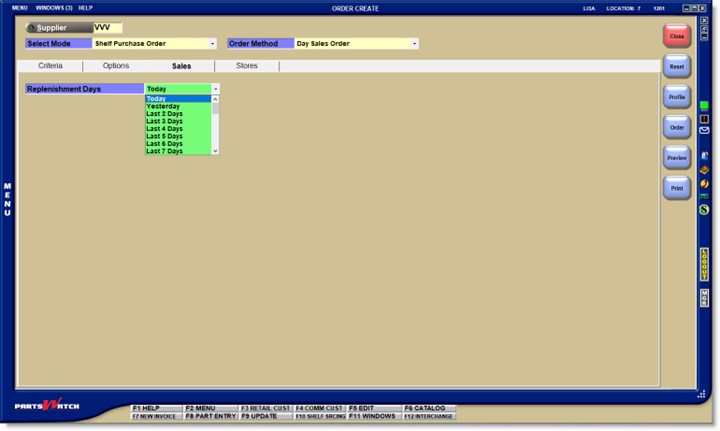Open the WINDOWS (3) menu

click(x=54, y=8)
